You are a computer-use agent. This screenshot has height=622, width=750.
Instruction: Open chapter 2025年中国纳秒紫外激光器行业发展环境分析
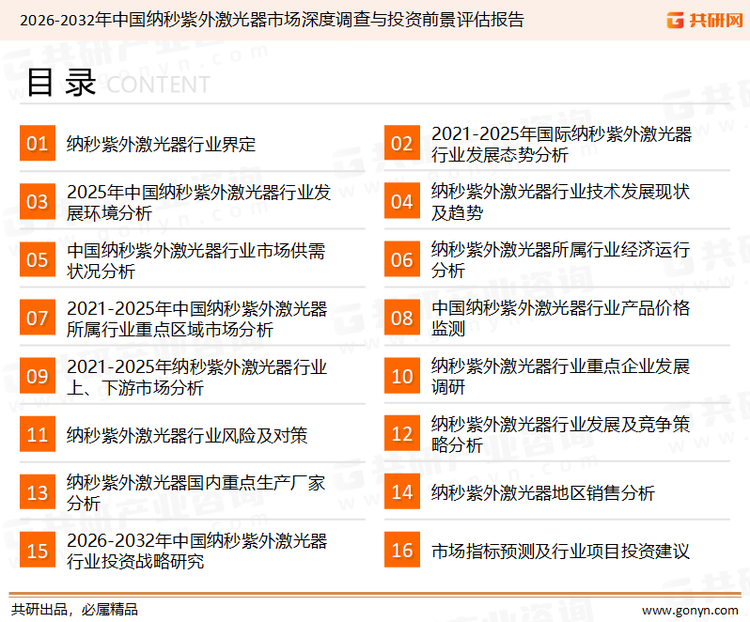pyautogui.click(x=199, y=202)
